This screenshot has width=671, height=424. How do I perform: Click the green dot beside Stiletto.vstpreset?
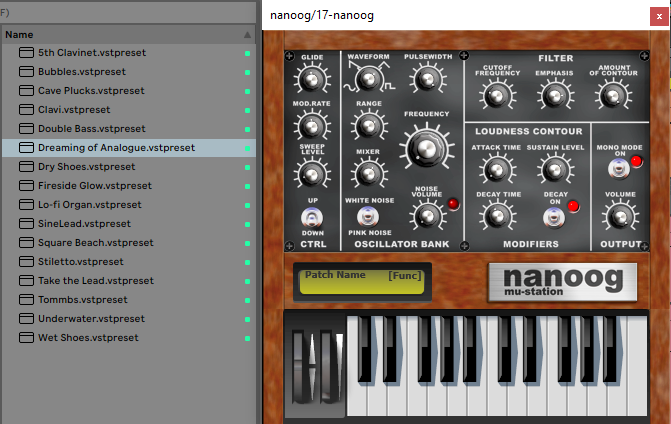pyautogui.click(x=247, y=262)
